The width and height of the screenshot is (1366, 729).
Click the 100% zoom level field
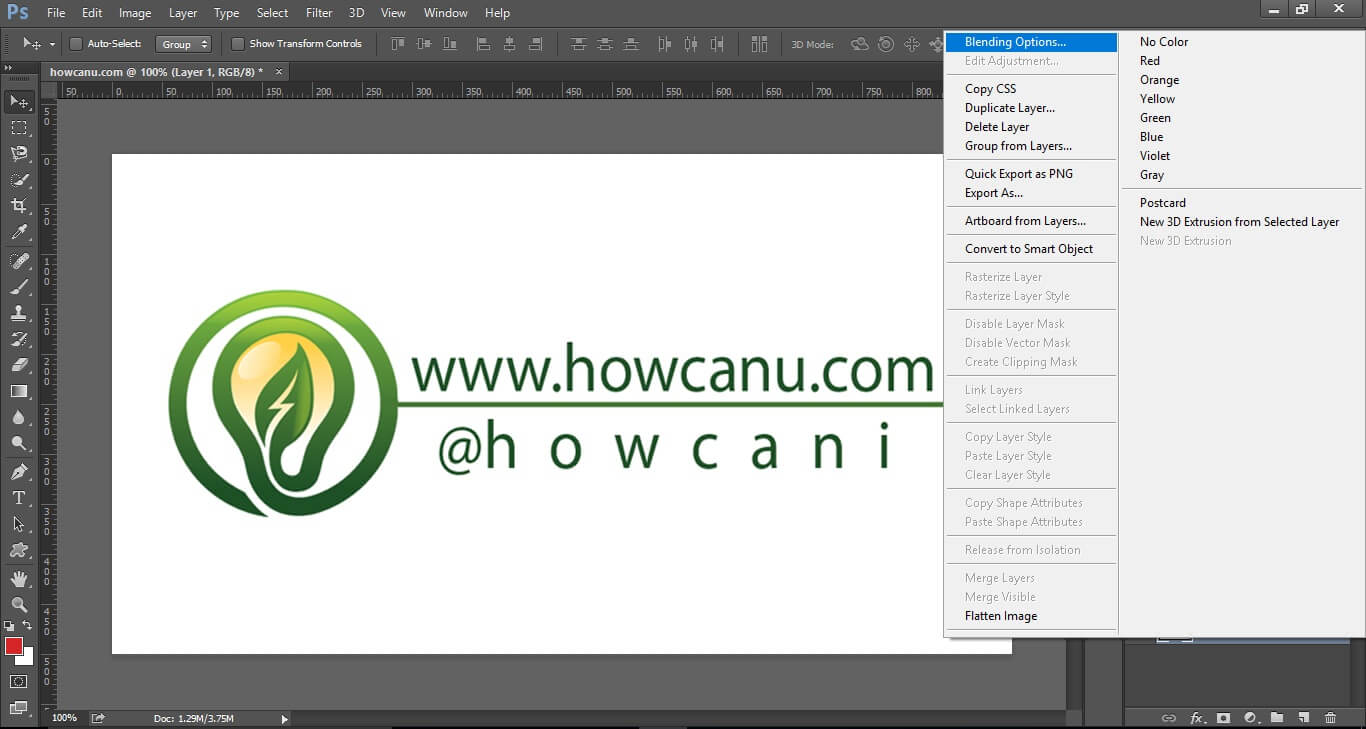(64, 718)
